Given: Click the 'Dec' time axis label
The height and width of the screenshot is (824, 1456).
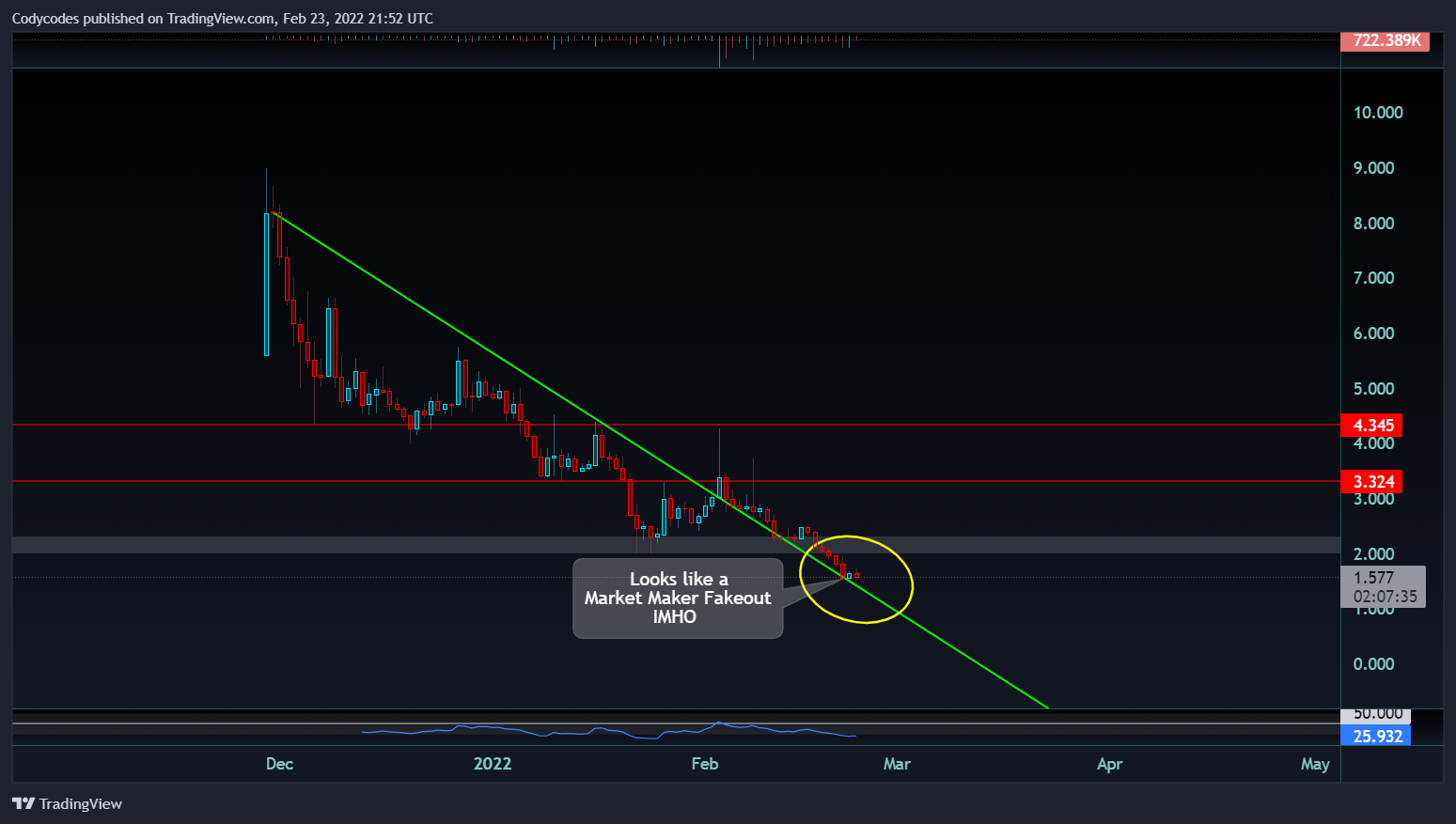Looking at the screenshot, I should [279, 764].
